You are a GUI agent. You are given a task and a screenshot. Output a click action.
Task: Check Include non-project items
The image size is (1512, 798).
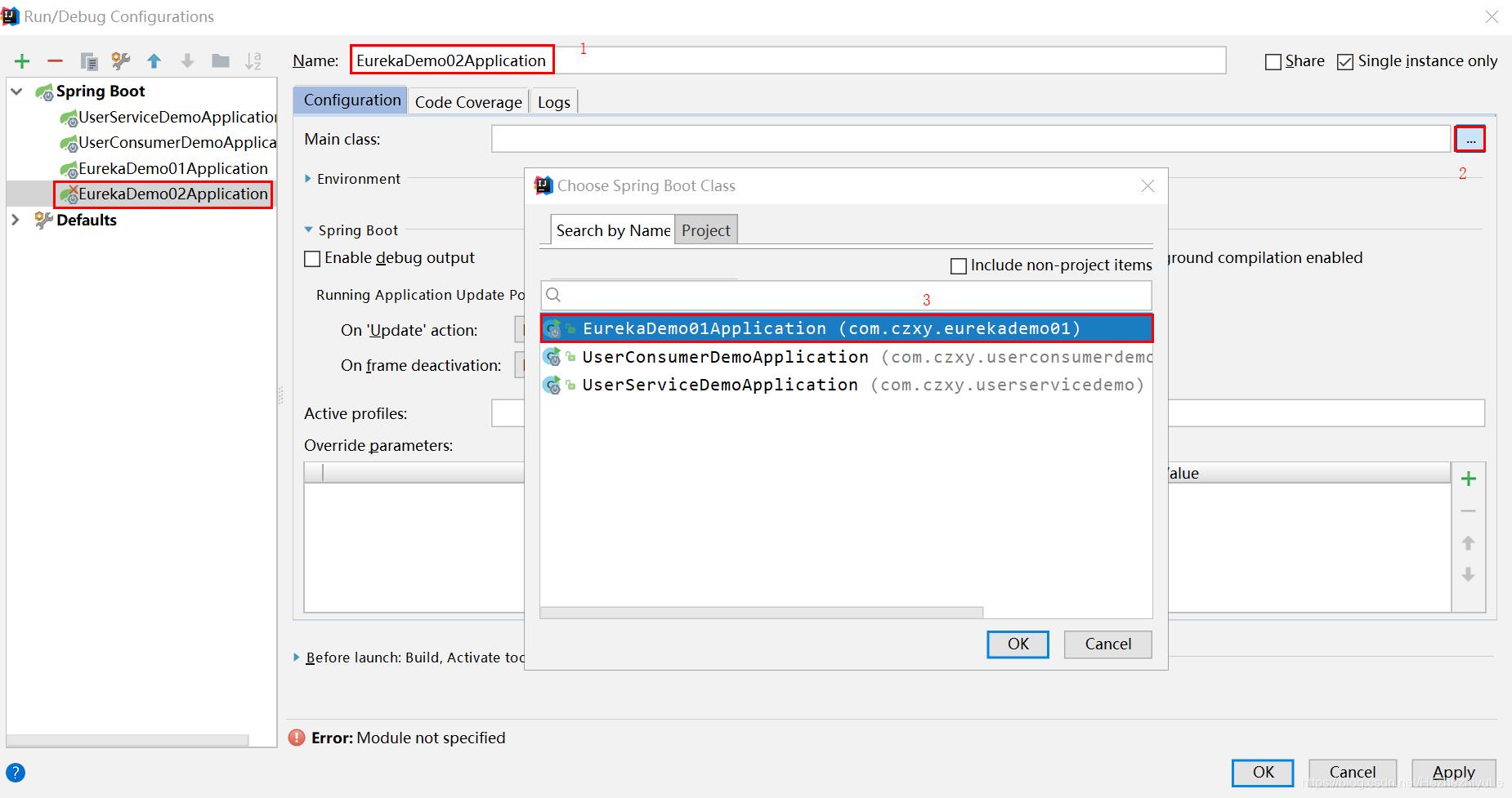[959, 266]
